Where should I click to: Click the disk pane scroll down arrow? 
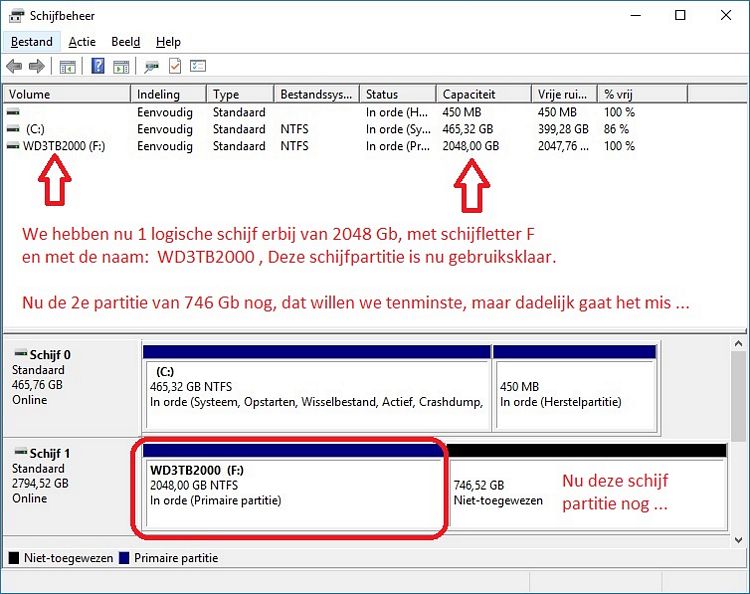(738, 540)
